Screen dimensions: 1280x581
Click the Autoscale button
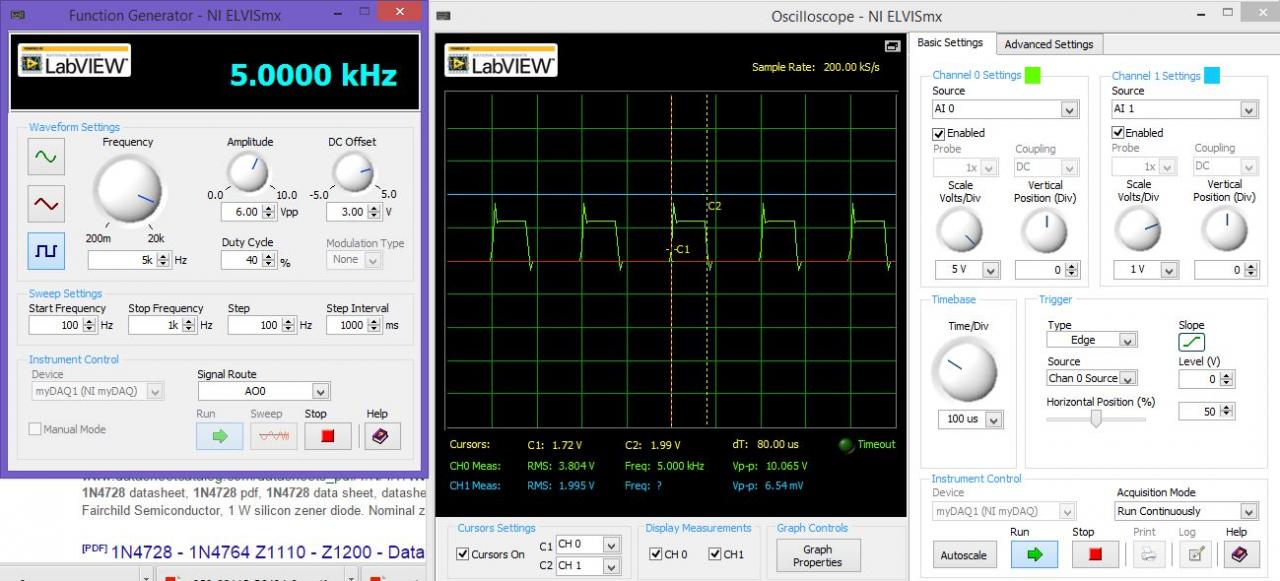pos(964,554)
